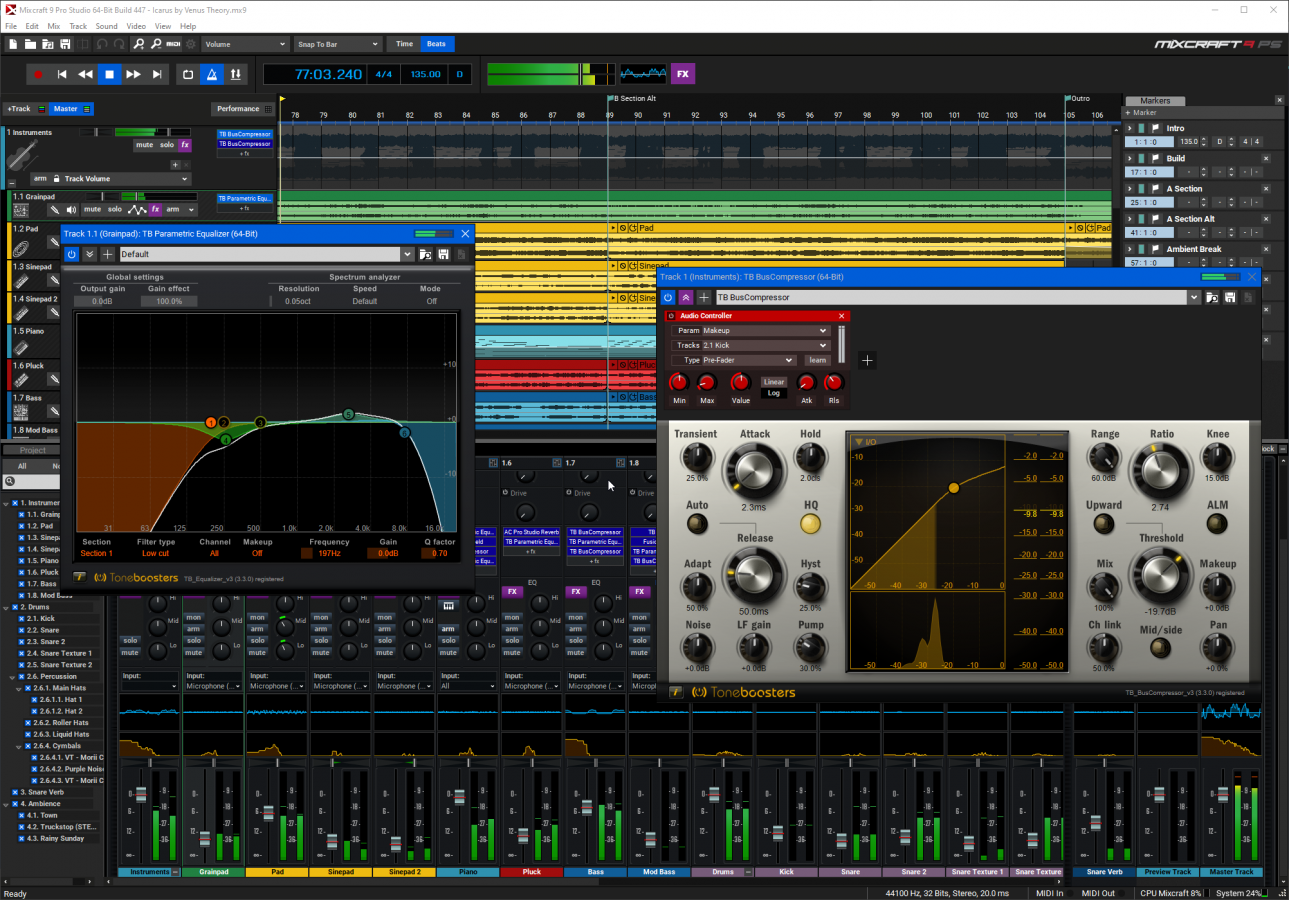Screen dimensions: 1289x900
Task: Click the loop toggle icon in the transport
Action: pos(187,73)
